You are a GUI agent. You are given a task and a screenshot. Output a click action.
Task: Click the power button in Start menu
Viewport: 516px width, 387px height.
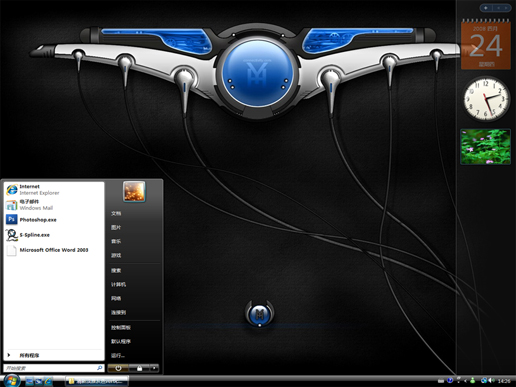pos(118,368)
